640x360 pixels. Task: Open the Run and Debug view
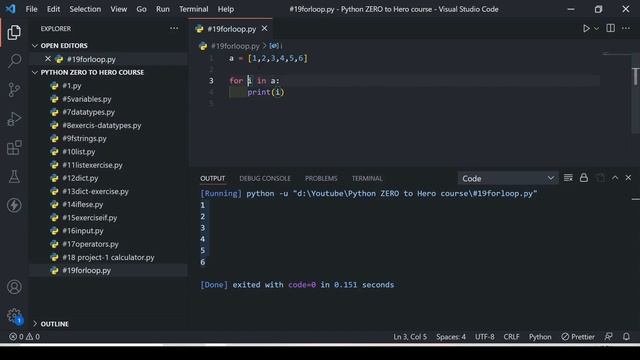pyautogui.click(x=14, y=119)
